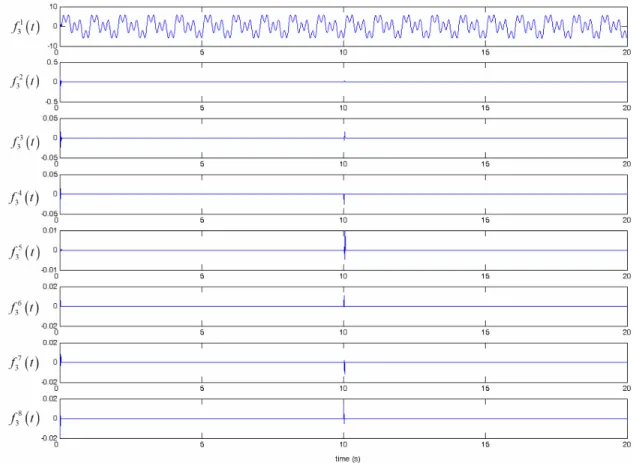This screenshot has width=633, height=463.
Task: Click the "0.05" upper tick of f₃⁴(t) plot
Action: 51,174
